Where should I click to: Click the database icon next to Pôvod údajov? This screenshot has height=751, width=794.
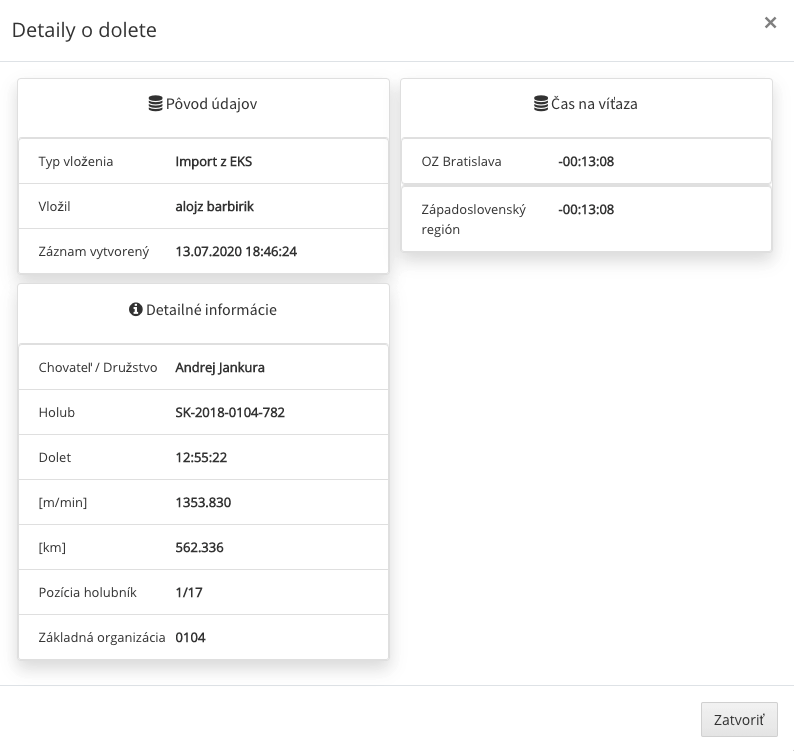tap(155, 103)
